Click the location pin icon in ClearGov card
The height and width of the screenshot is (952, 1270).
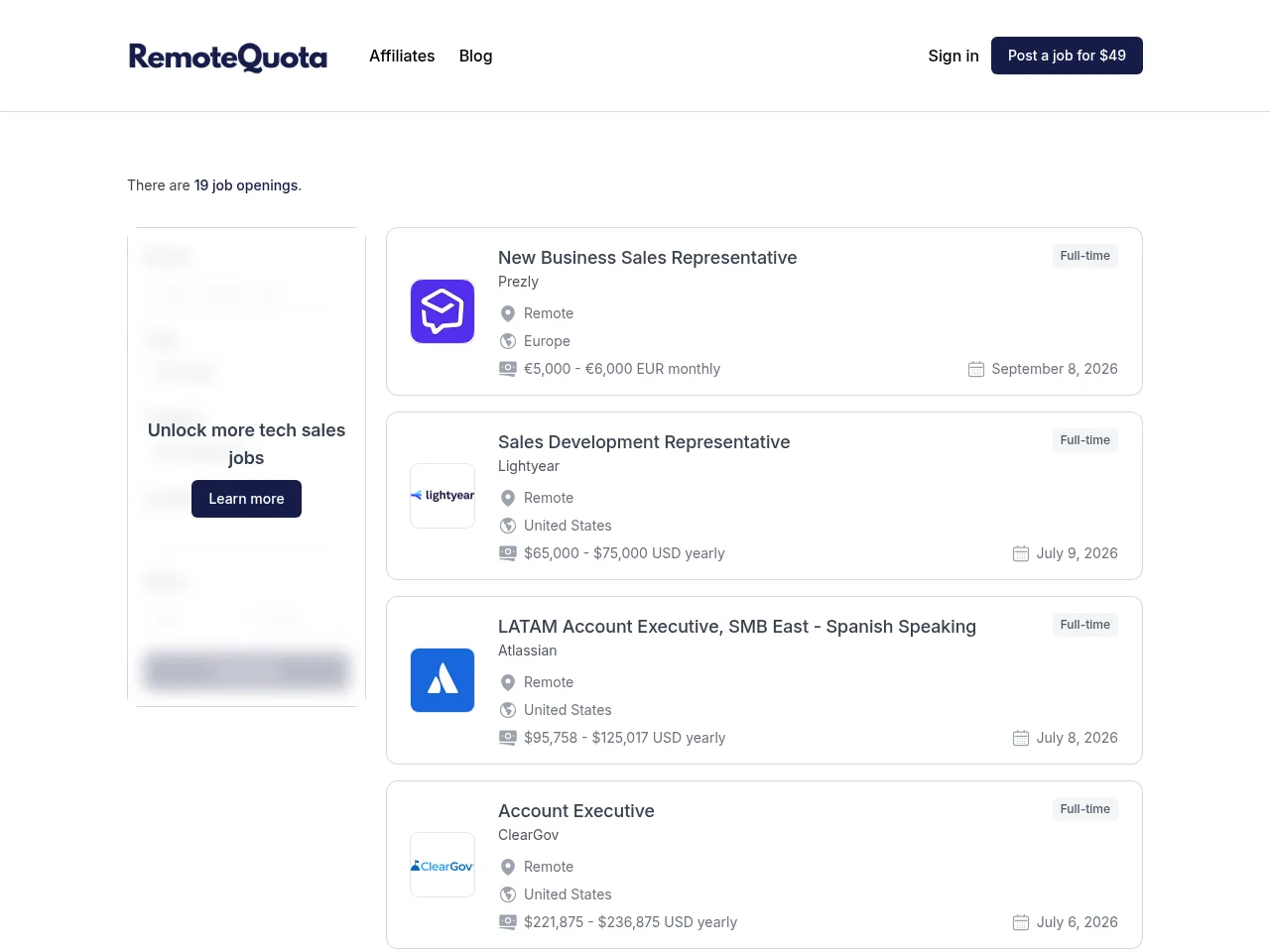click(x=508, y=867)
